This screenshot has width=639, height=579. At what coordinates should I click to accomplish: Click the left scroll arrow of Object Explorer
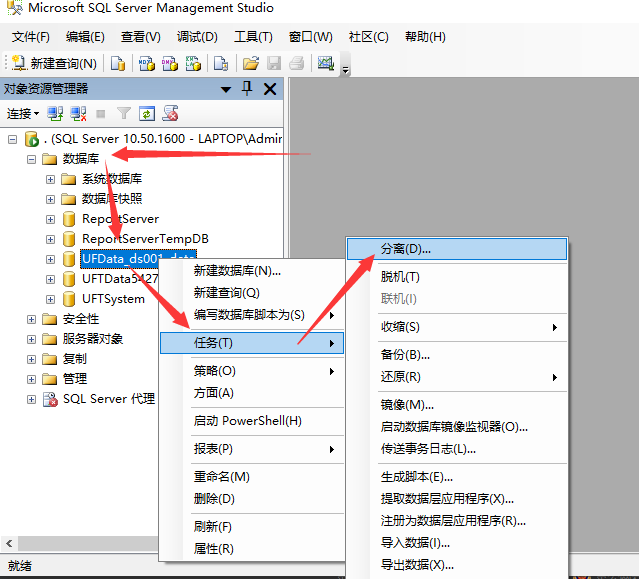click(x=9, y=543)
